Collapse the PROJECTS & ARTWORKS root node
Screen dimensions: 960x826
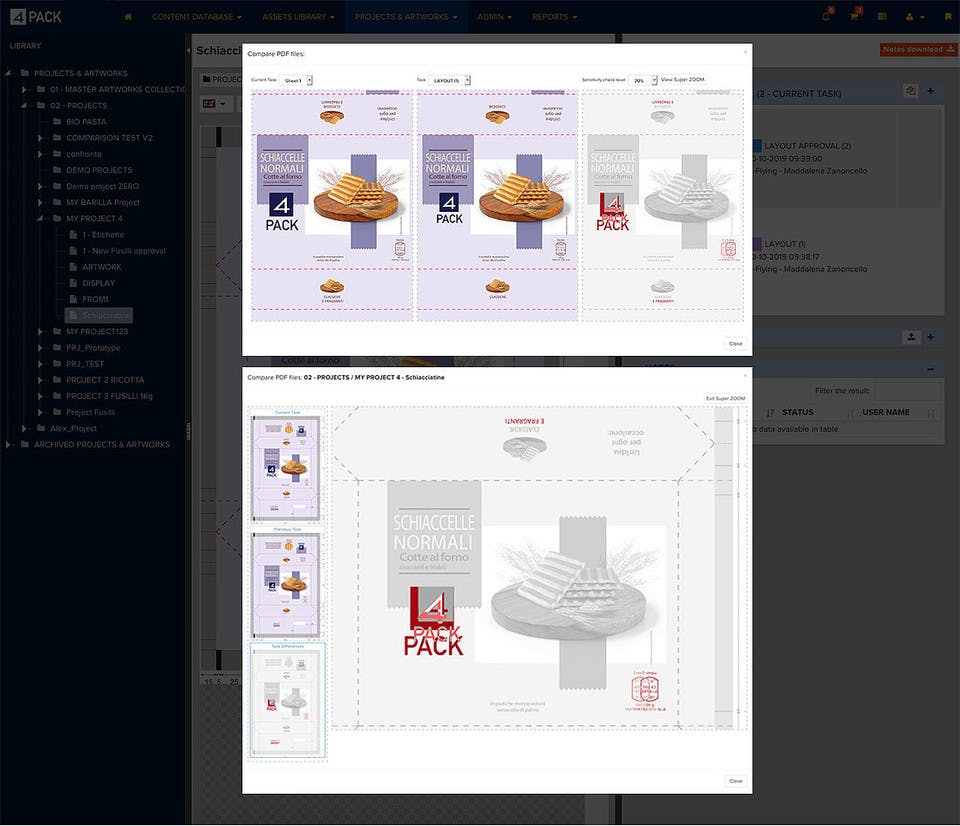[9, 73]
